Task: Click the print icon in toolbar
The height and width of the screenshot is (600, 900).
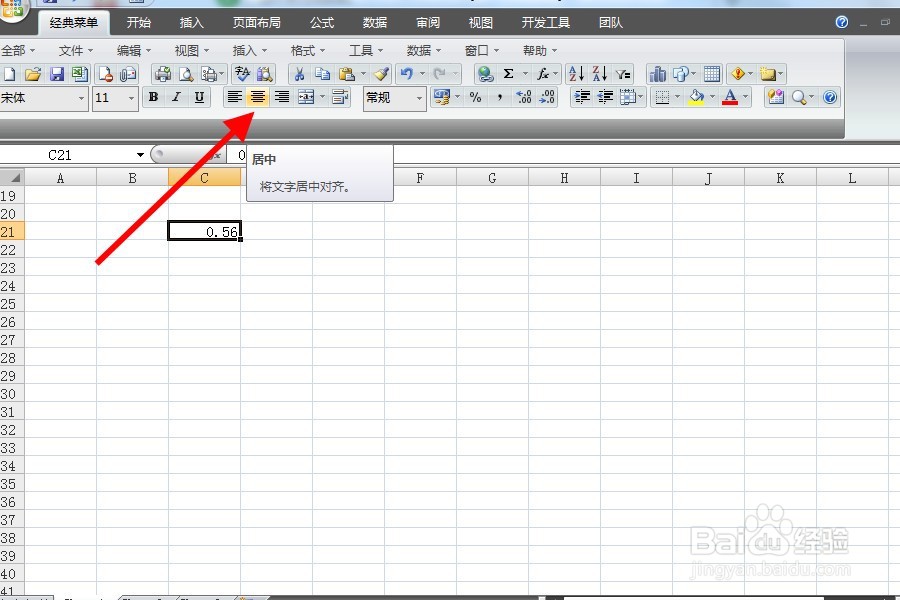Action: pos(163,74)
